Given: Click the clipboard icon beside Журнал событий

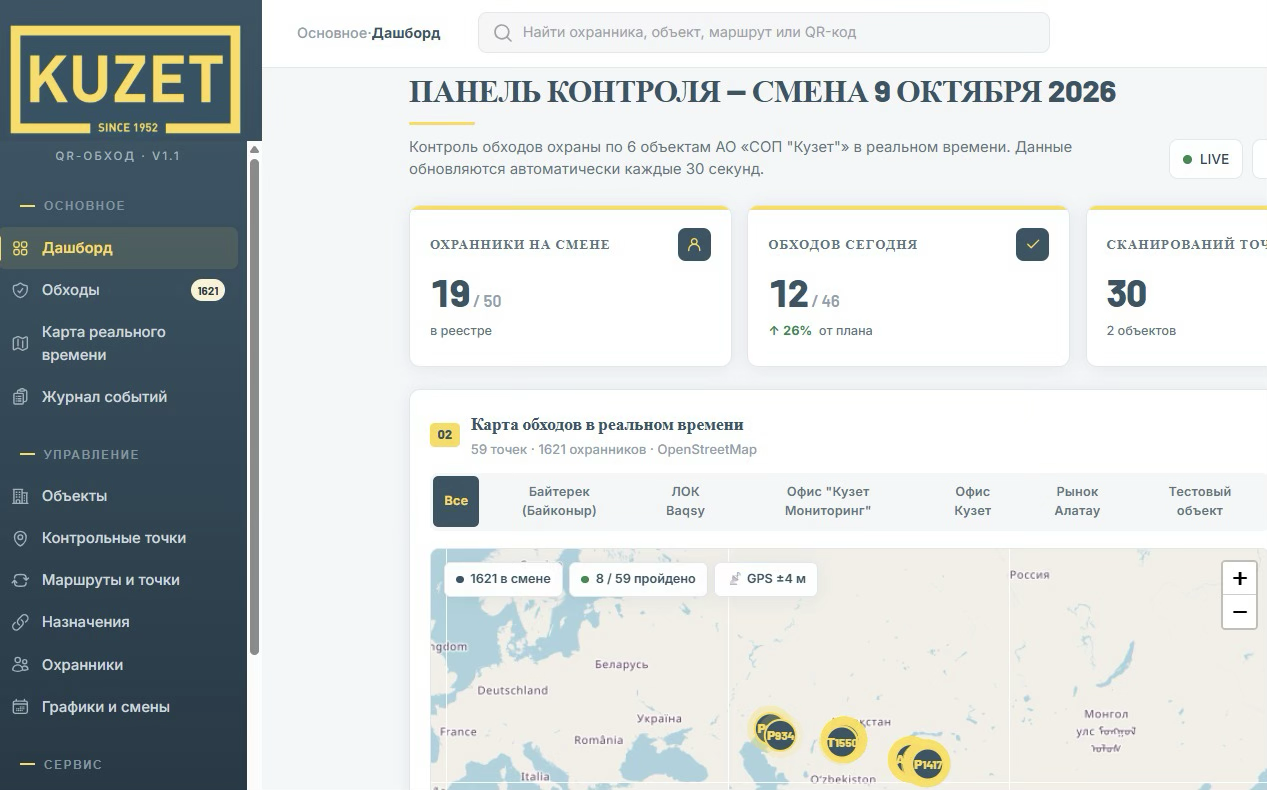Looking at the screenshot, I should [20, 397].
